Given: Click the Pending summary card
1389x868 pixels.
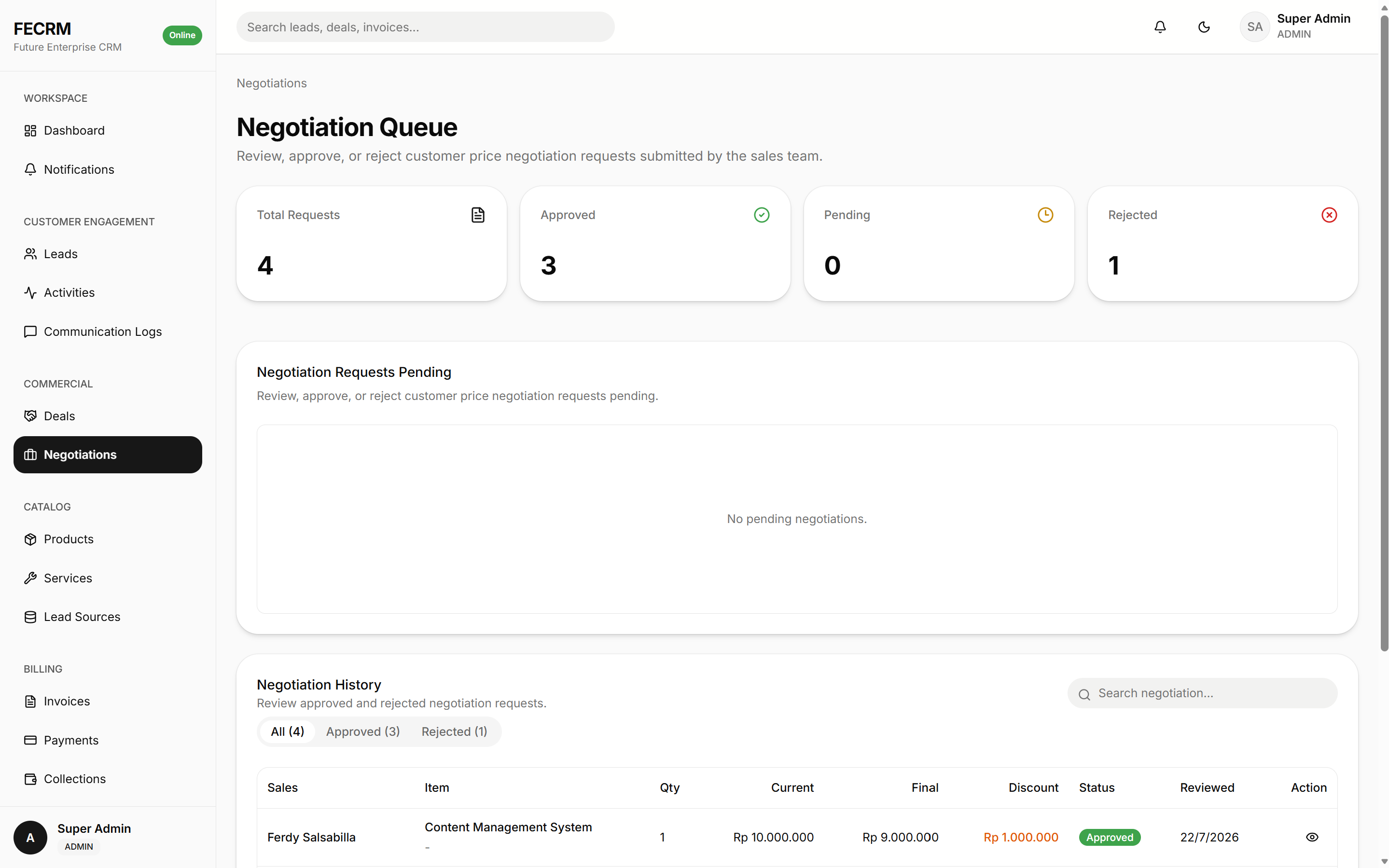Looking at the screenshot, I should click(939, 243).
